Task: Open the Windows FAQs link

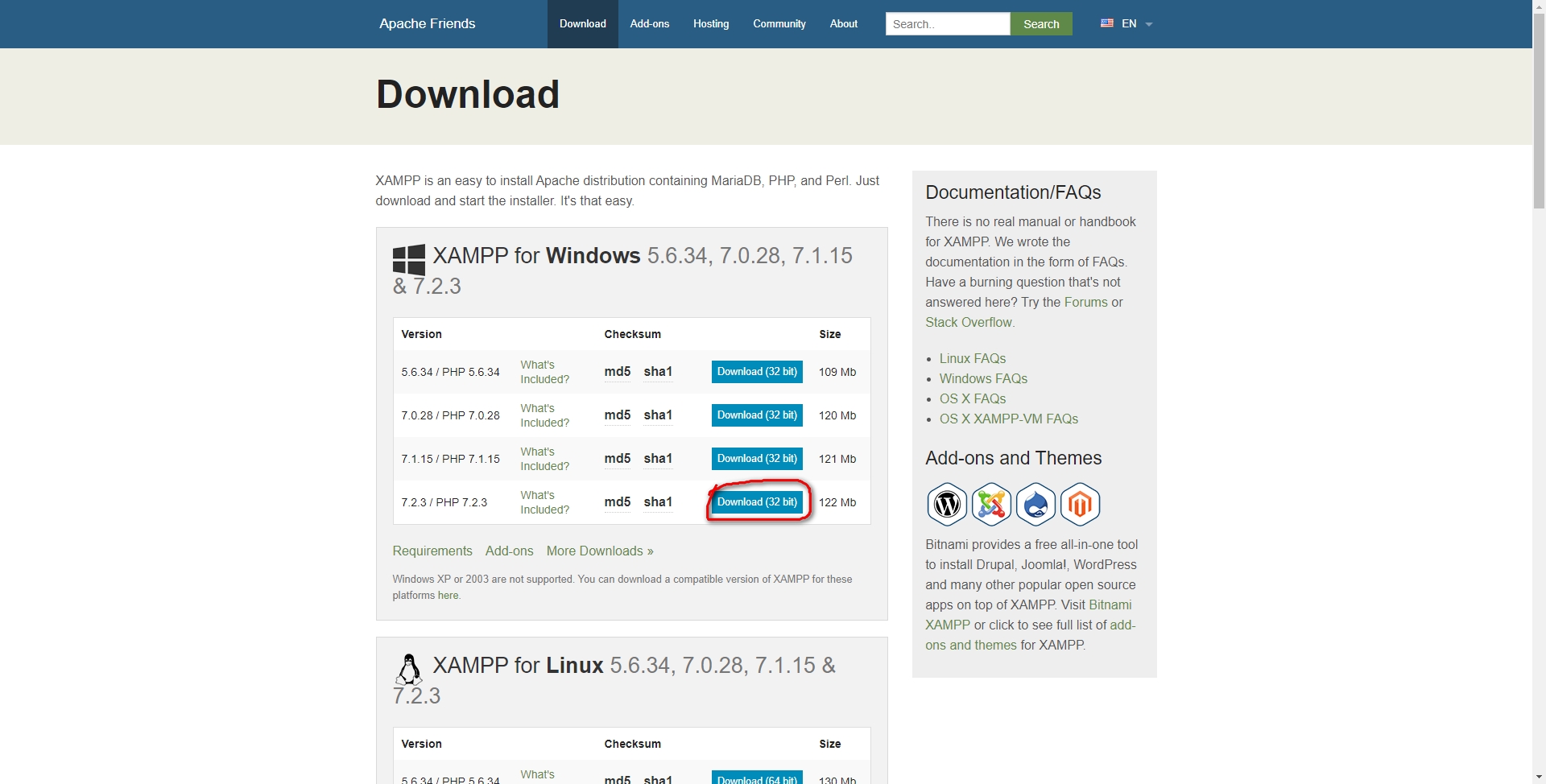Action: (984, 378)
